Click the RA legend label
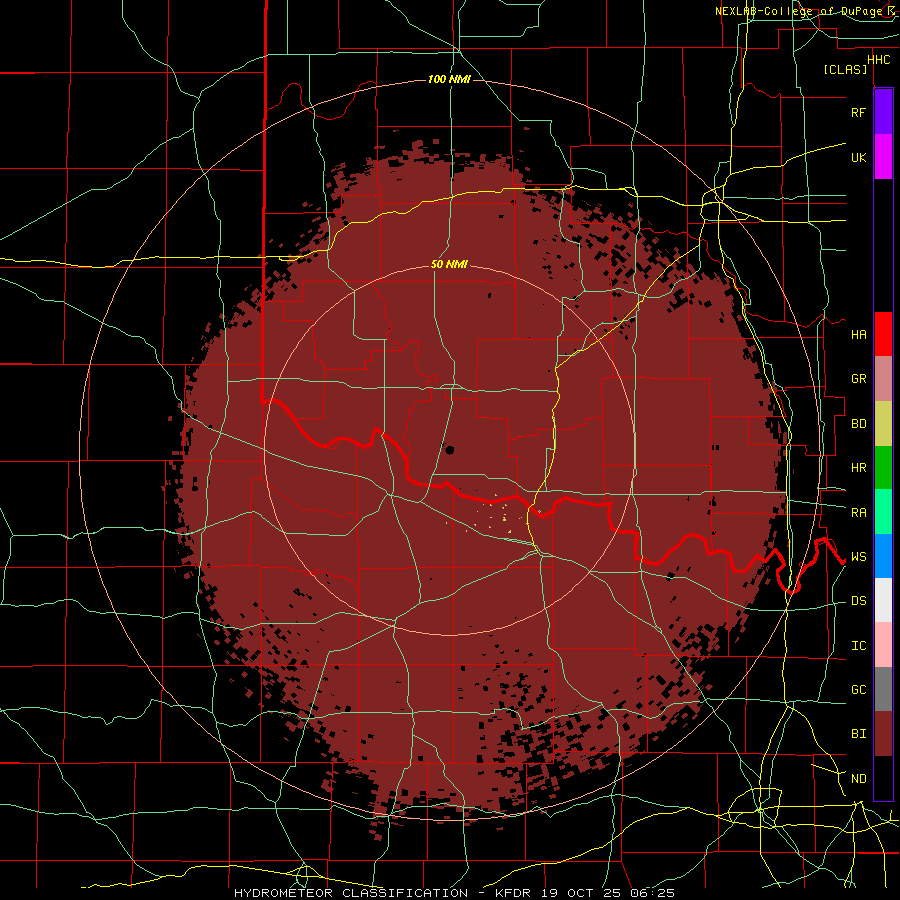Viewport: 900px width, 900px height. [x=858, y=513]
